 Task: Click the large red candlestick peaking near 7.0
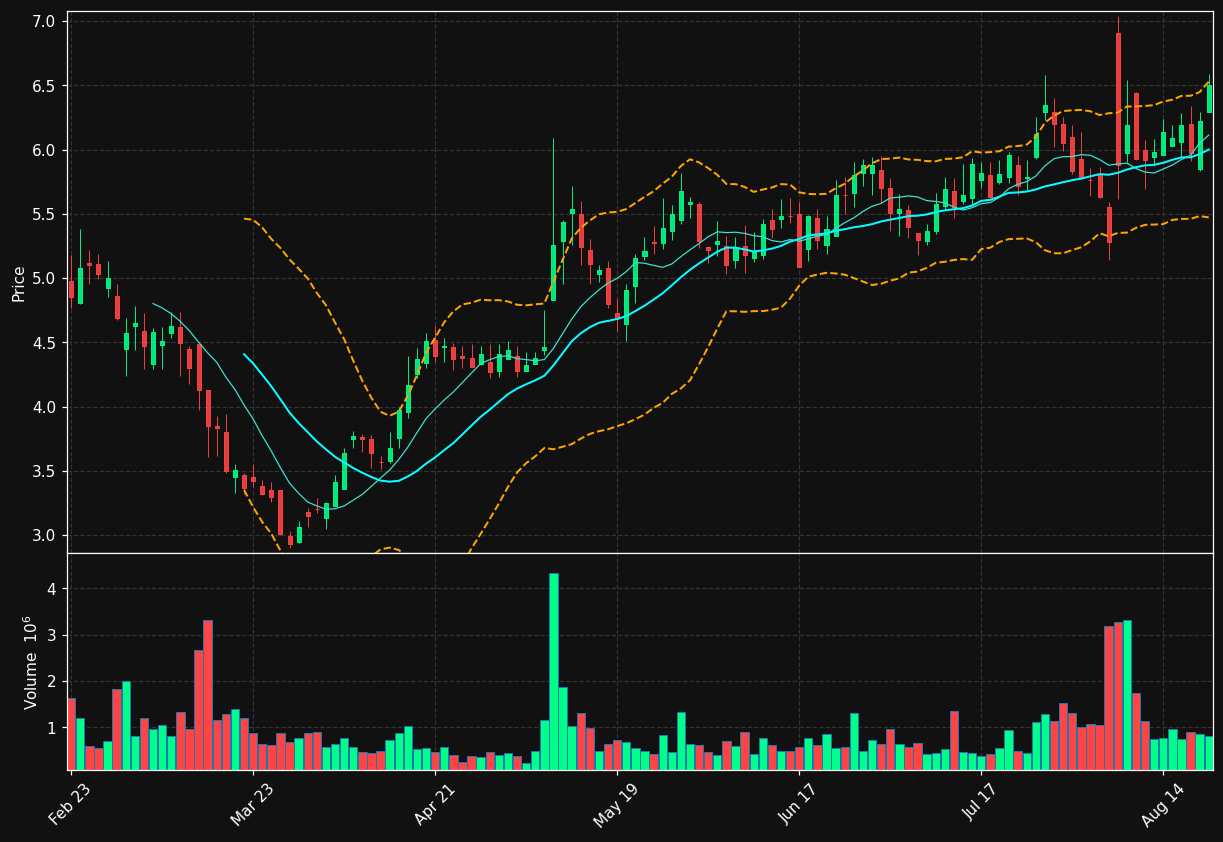[x=1118, y=98]
